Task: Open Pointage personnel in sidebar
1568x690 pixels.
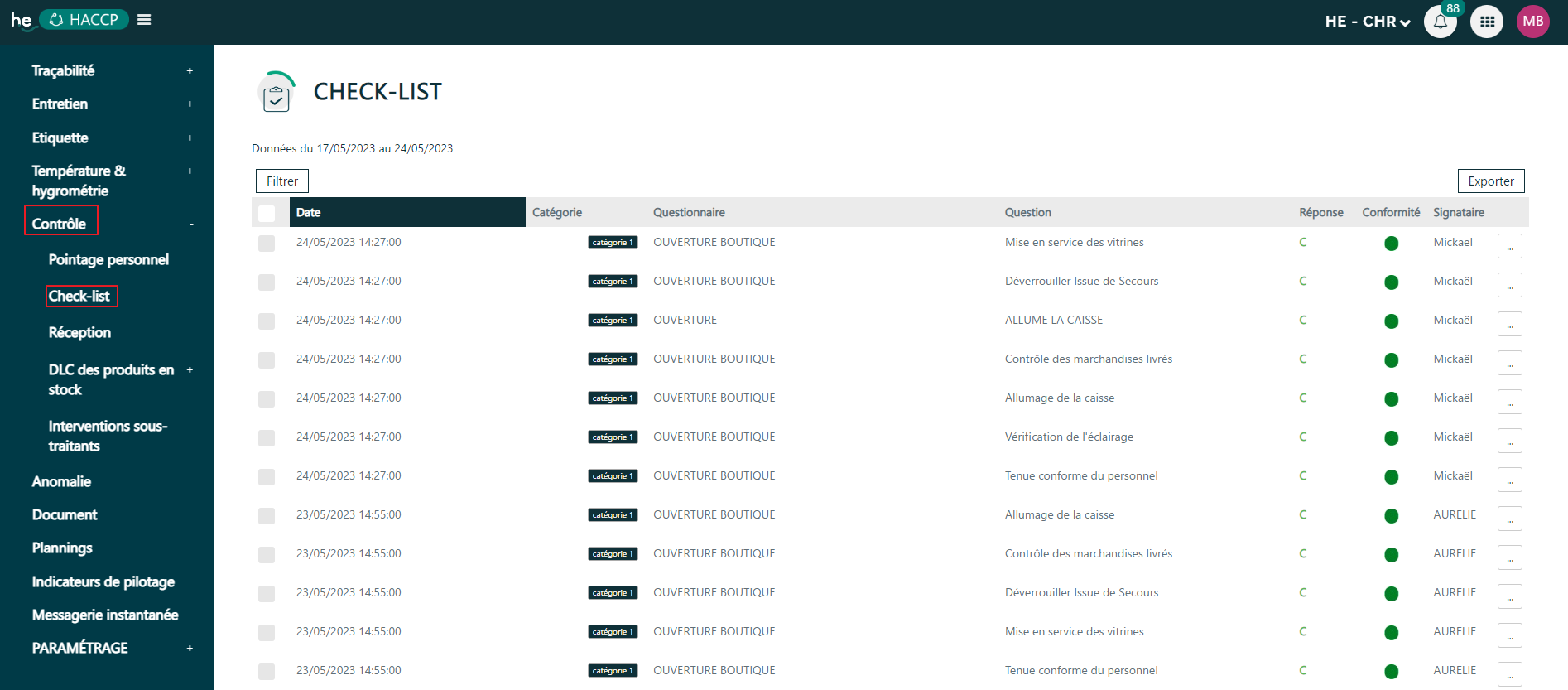Action: click(x=108, y=260)
